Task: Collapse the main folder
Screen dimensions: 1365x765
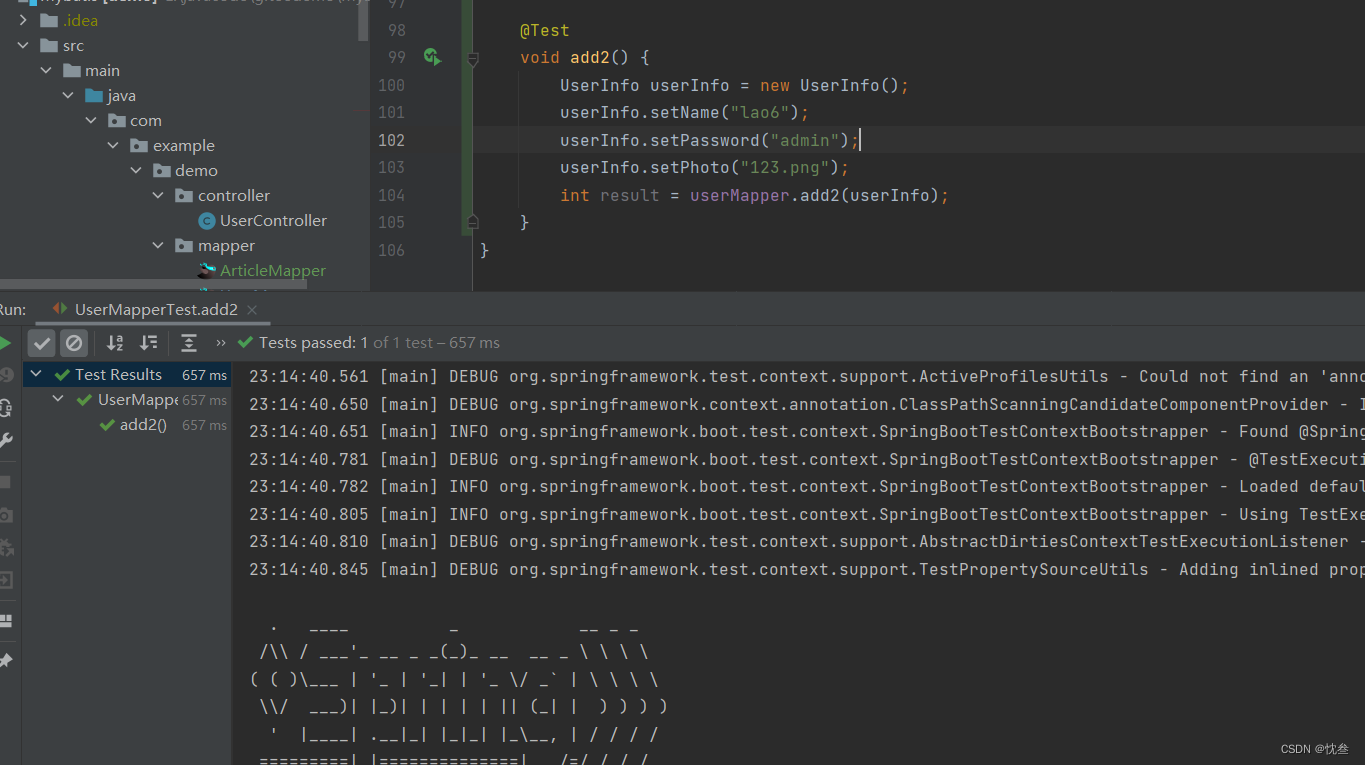Action: (46, 70)
